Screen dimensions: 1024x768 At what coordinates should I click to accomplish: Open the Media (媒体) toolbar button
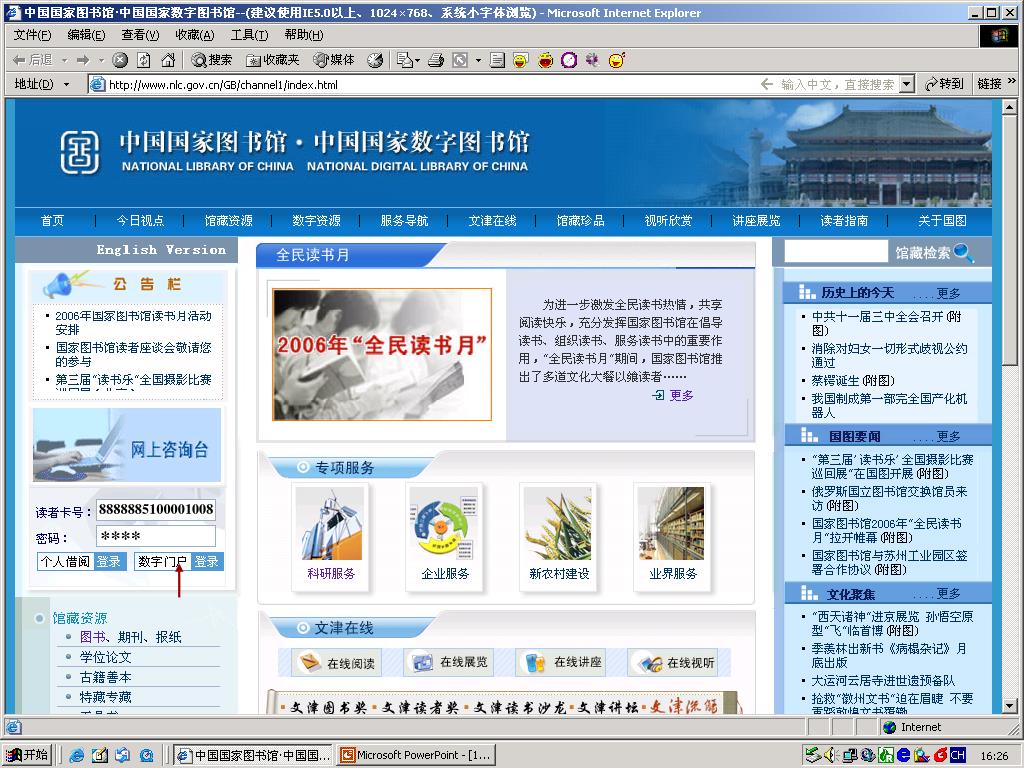click(334, 60)
